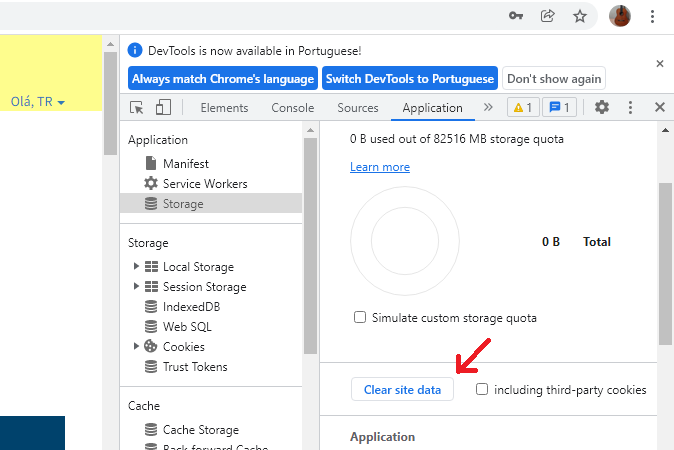Enable Simulate custom storage quota
674x450 pixels.
[360, 317]
